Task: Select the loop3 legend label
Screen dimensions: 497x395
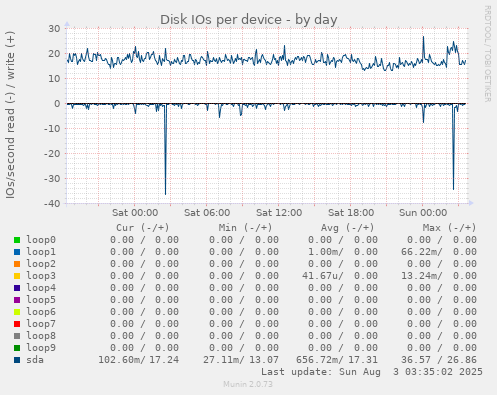Action: click(x=41, y=276)
